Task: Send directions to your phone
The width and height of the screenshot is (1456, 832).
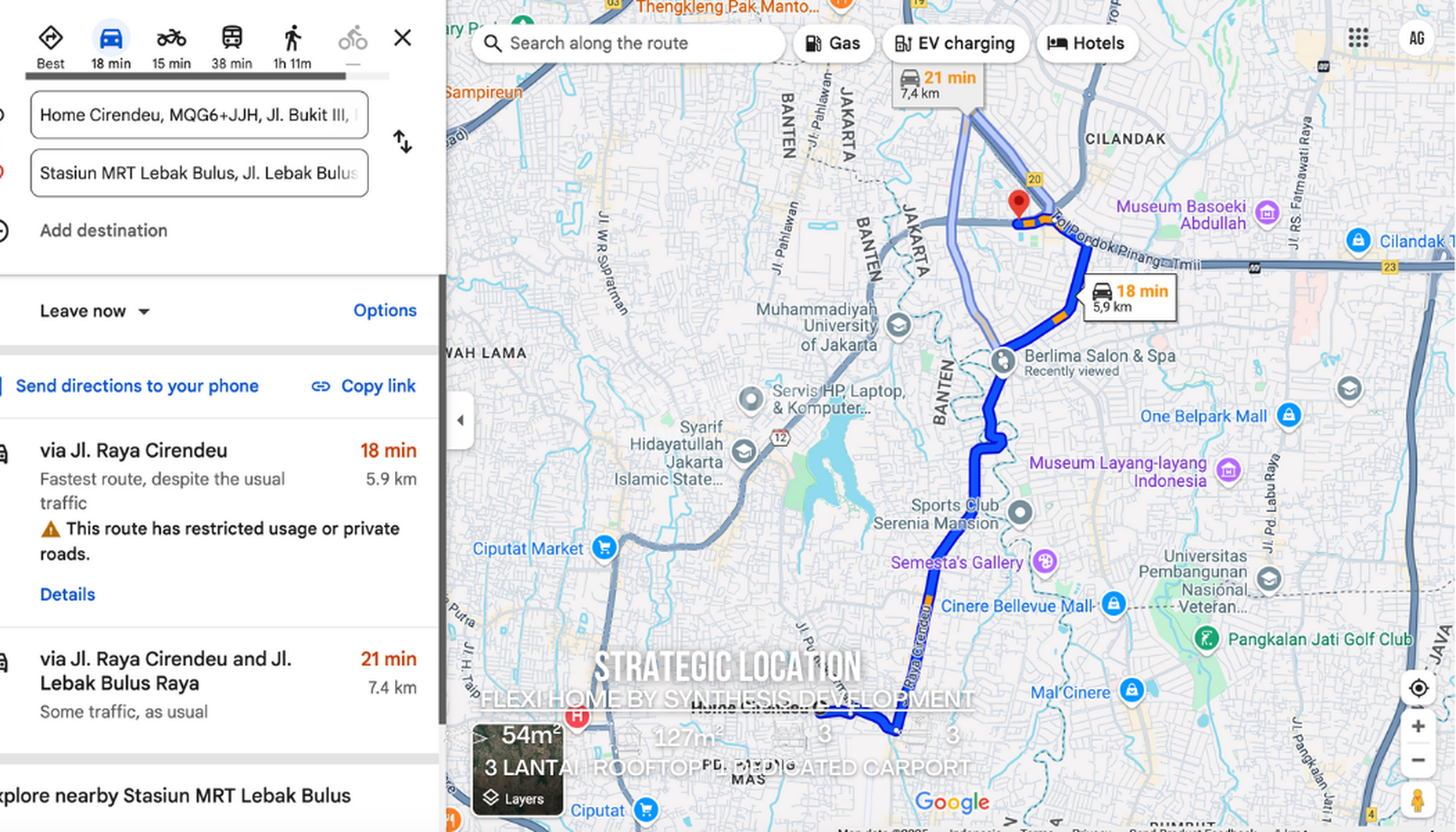Action: tap(136, 386)
